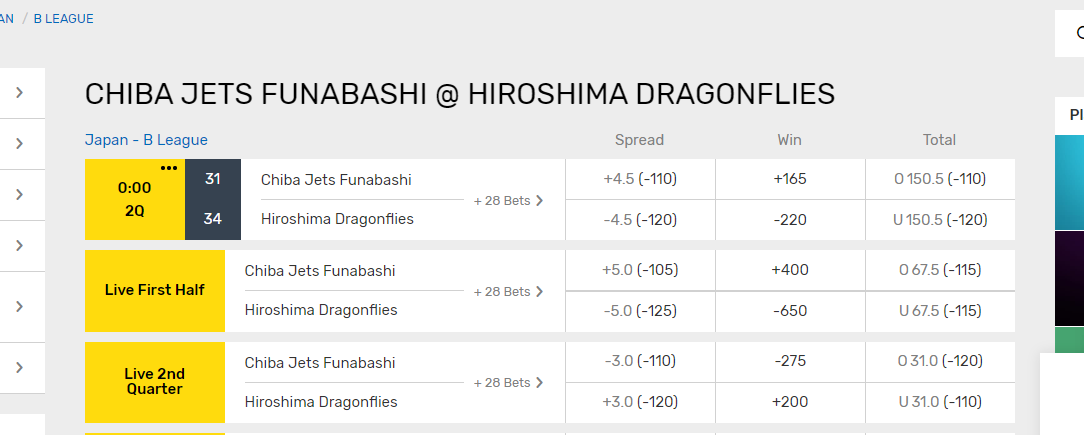The height and width of the screenshot is (435, 1084).
Task: Select 2nd quarter Chiba Jets -275 win
Action: pyautogui.click(x=790, y=361)
